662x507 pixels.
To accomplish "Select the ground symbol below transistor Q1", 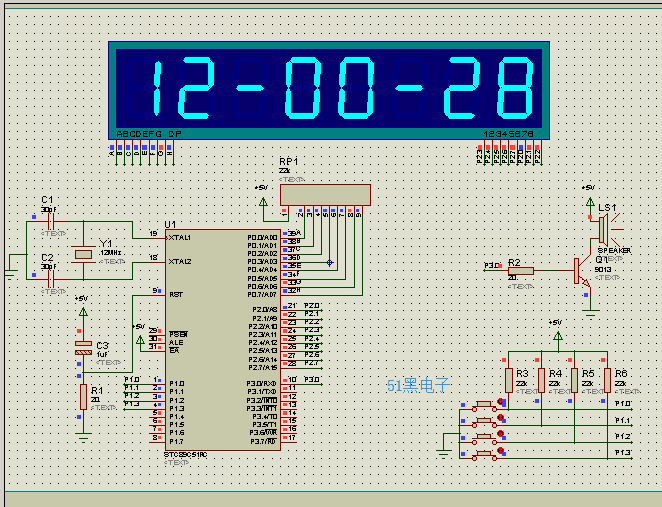I will click(590, 313).
